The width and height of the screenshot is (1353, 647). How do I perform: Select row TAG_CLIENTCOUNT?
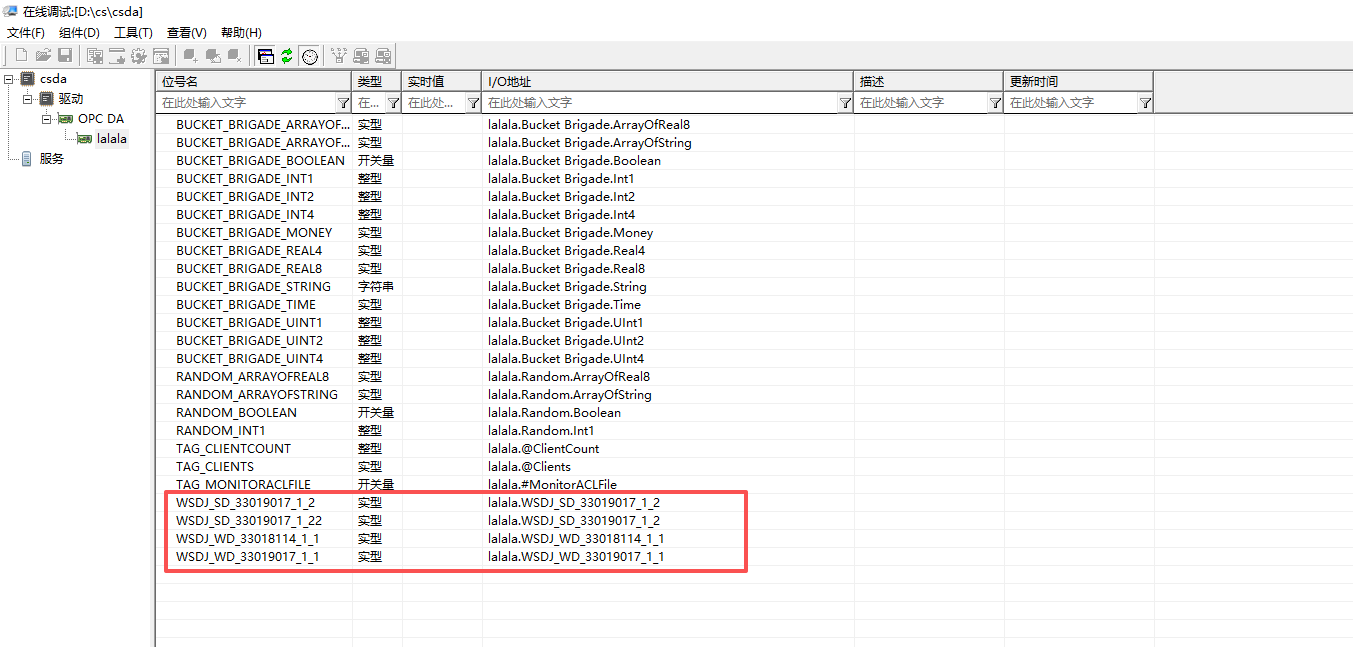coord(755,449)
